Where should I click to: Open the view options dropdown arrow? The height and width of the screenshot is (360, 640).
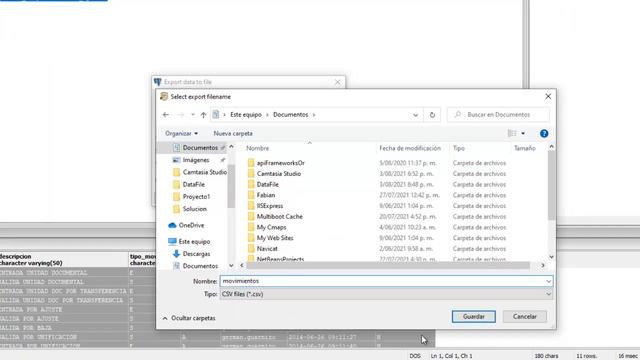point(523,133)
